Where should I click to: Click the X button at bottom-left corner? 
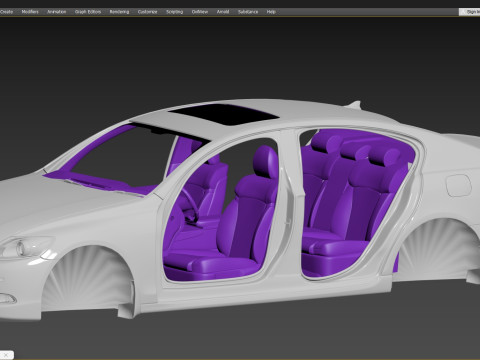pyautogui.click(x=7, y=355)
